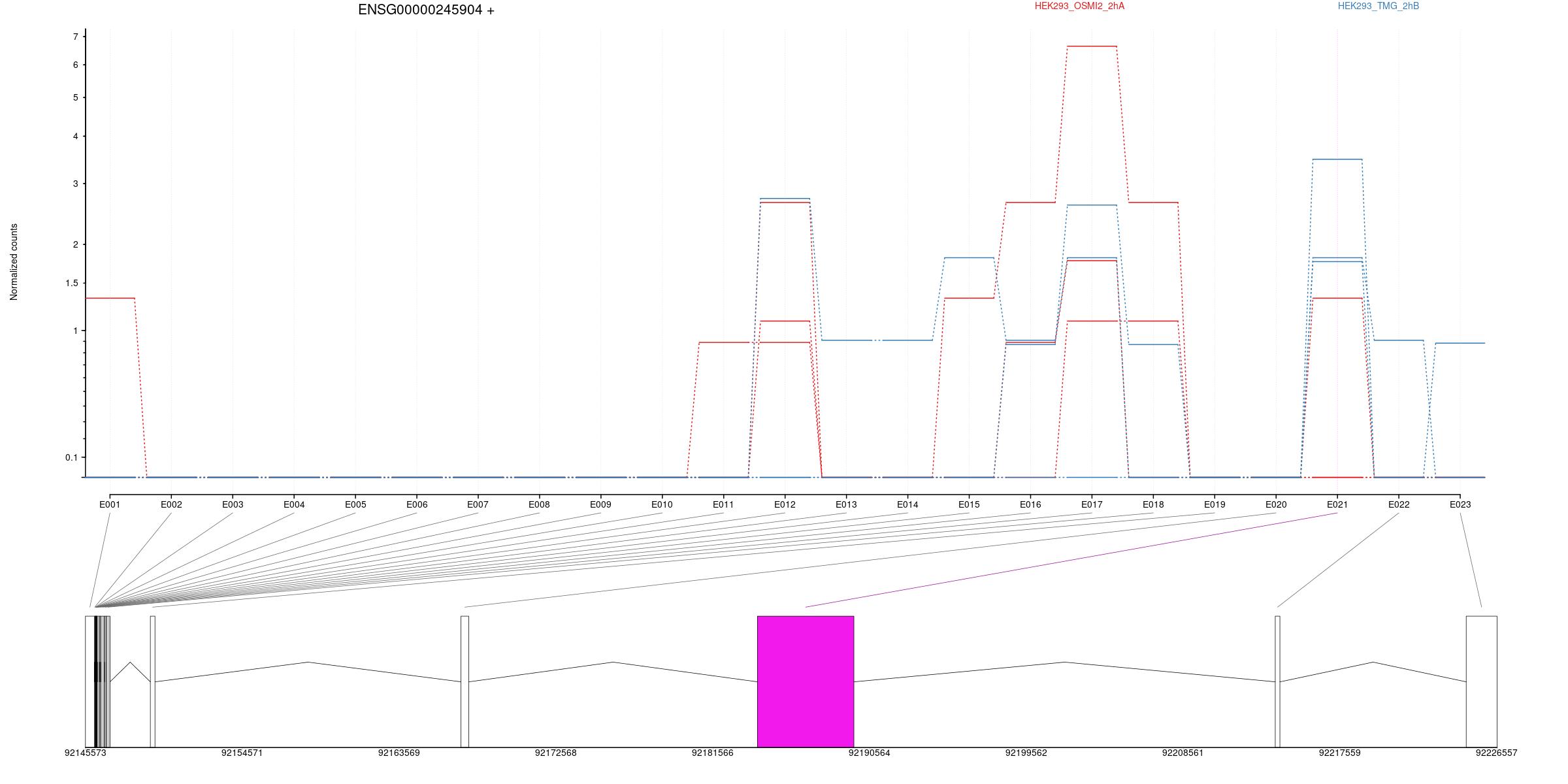Screen dimensions: 1568x784
Task: Click genomic coordinate 92190564
Action: (870, 753)
